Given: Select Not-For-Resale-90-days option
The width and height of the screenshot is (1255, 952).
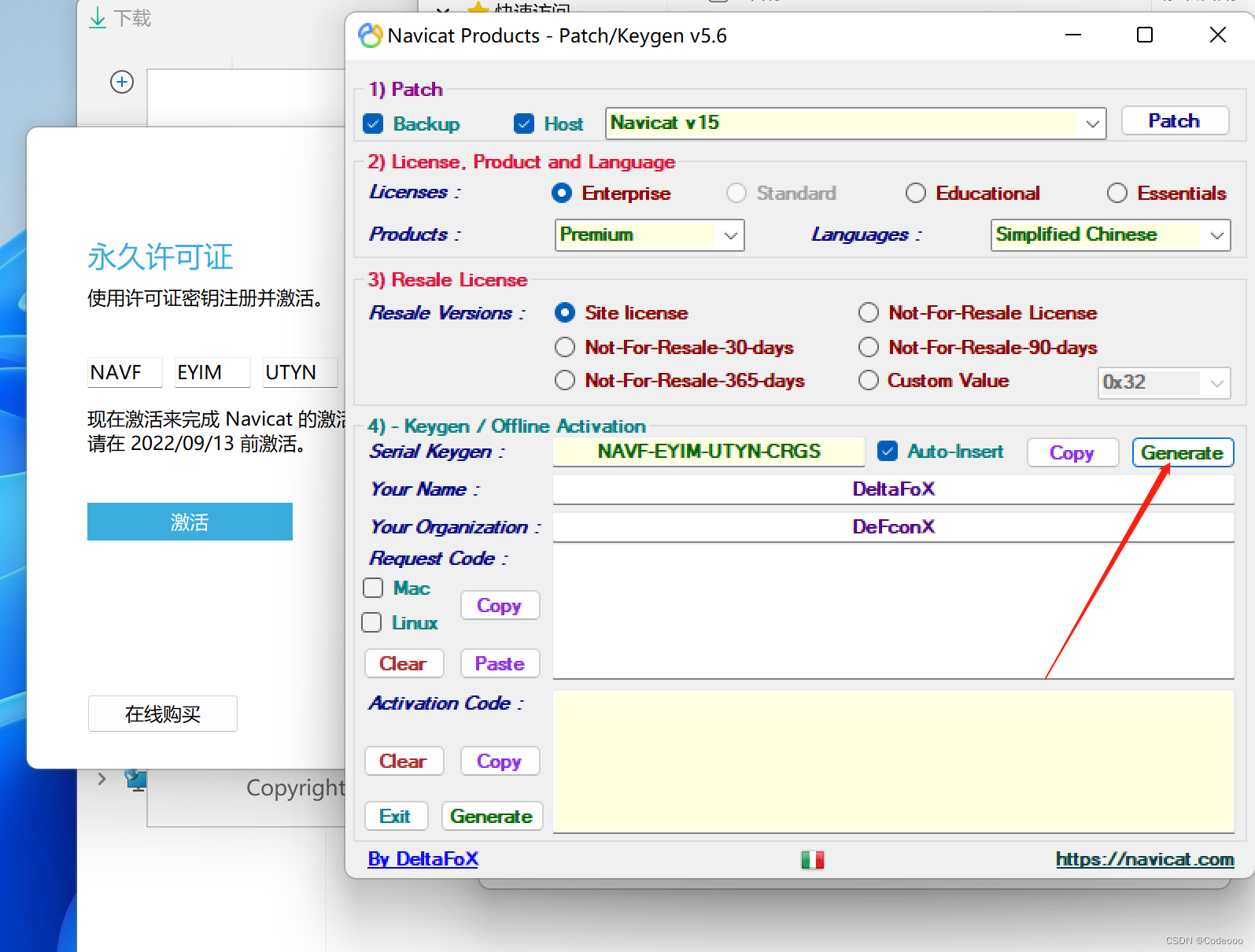Looking at the screenshot, I should (x=869, y=347).
